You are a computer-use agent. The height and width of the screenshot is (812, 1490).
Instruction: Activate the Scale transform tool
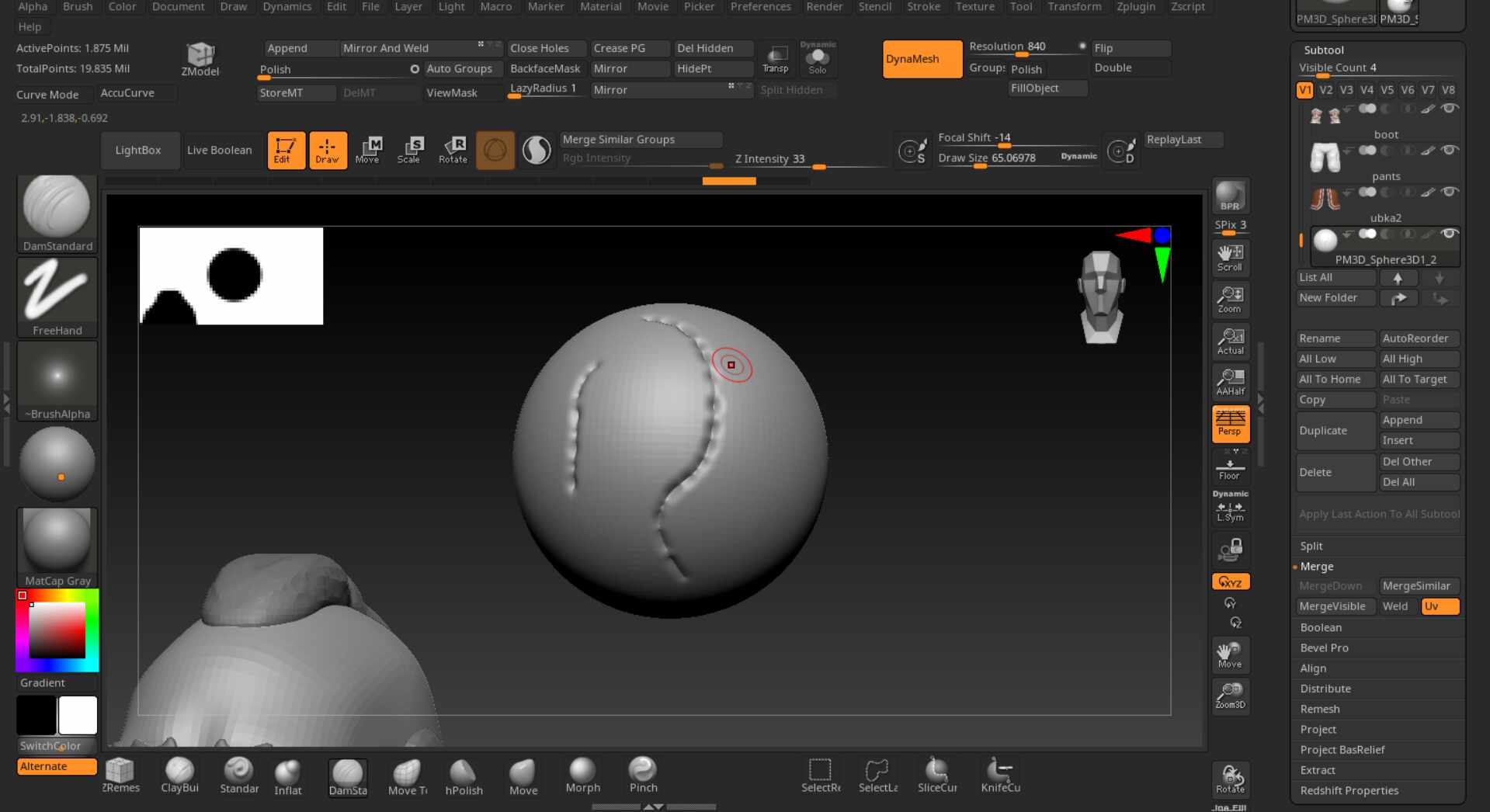coord(409,150)
